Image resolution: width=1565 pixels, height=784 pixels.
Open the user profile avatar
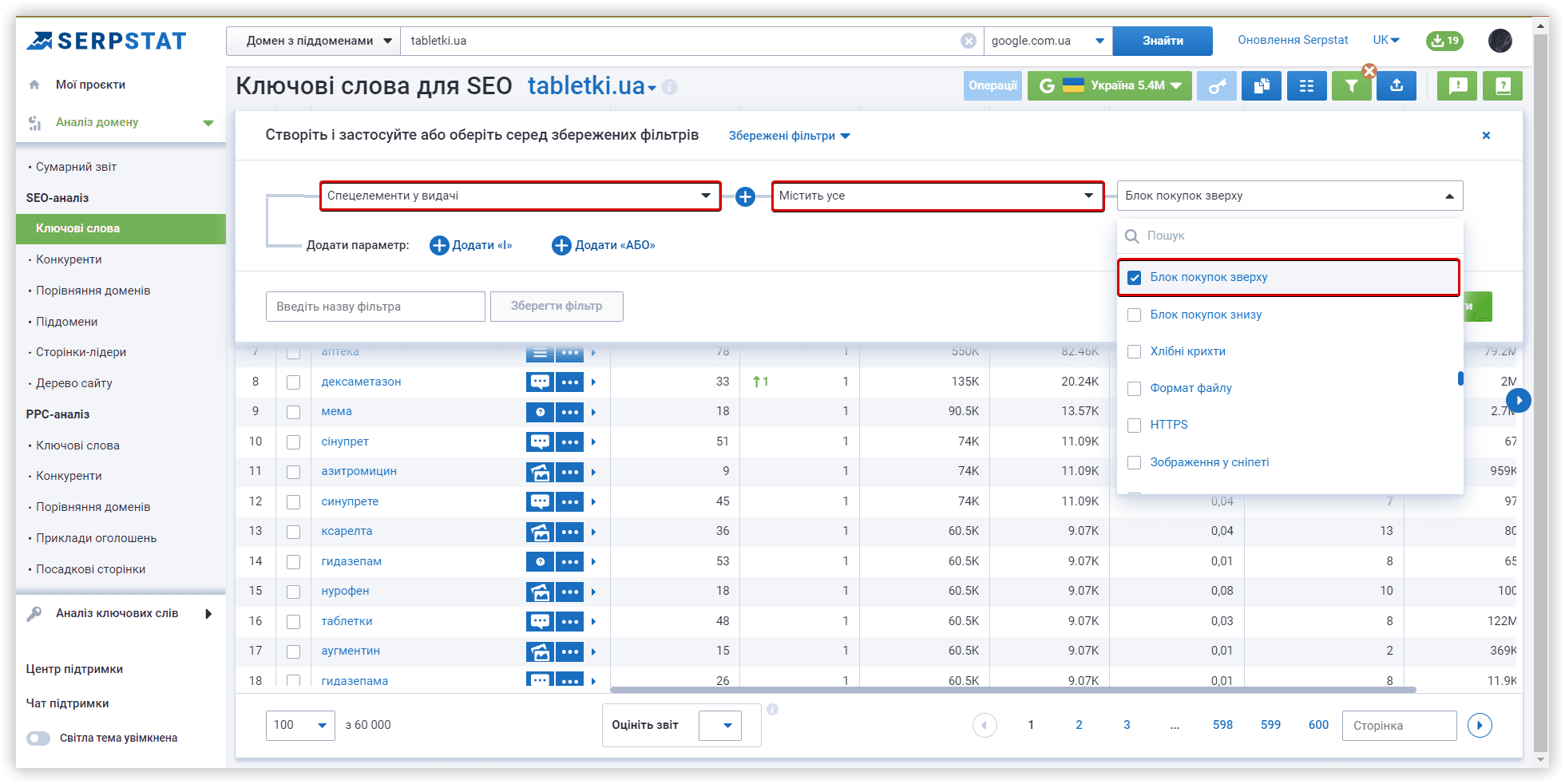pyautogui.click(x=1500, y=41)
